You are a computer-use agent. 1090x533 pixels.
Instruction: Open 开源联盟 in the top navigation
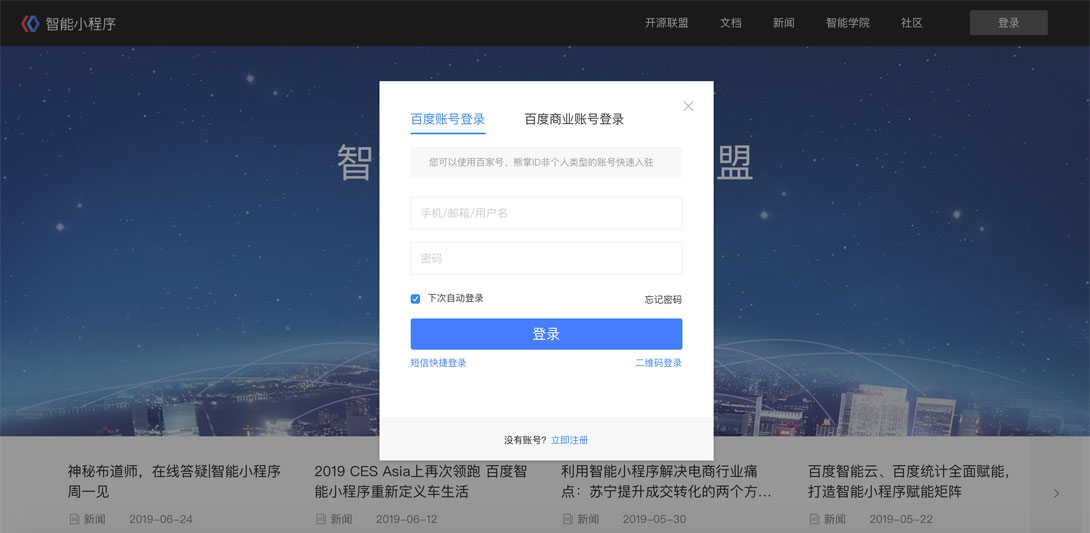click(x=667, y=23)
